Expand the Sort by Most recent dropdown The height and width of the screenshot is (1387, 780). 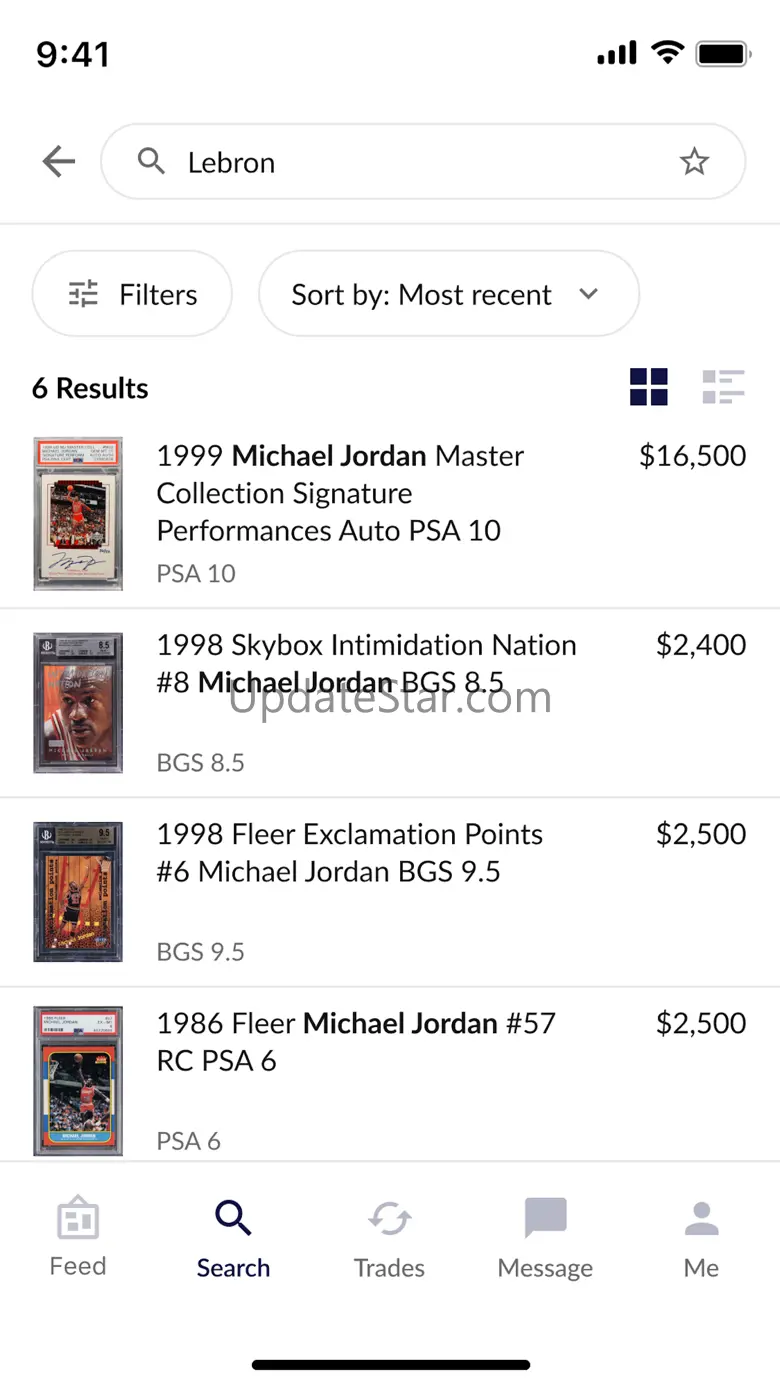pyautogui.click(x=448, y=294)
